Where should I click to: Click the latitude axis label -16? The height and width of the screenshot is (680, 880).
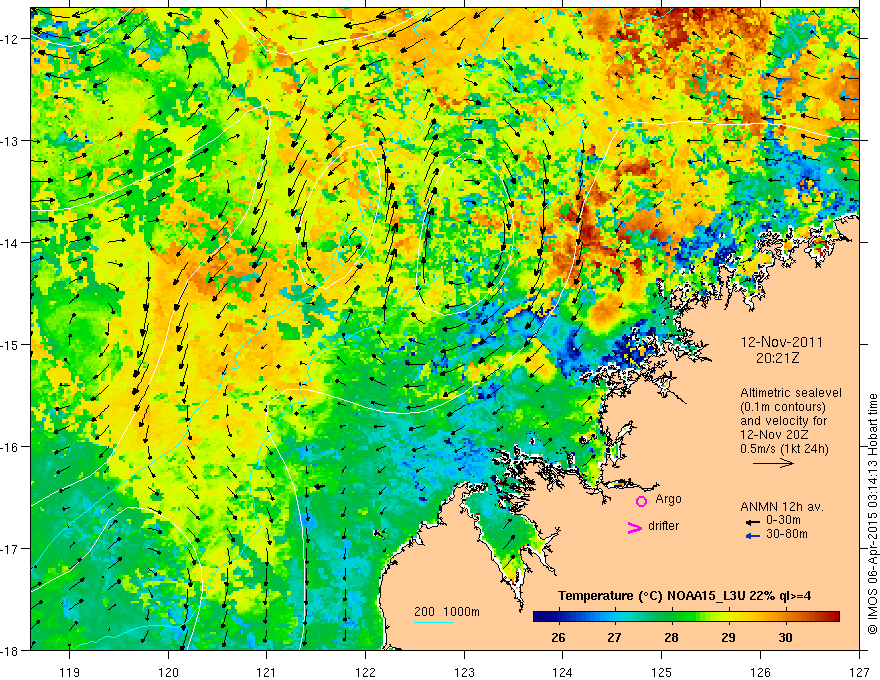point(11,447)
